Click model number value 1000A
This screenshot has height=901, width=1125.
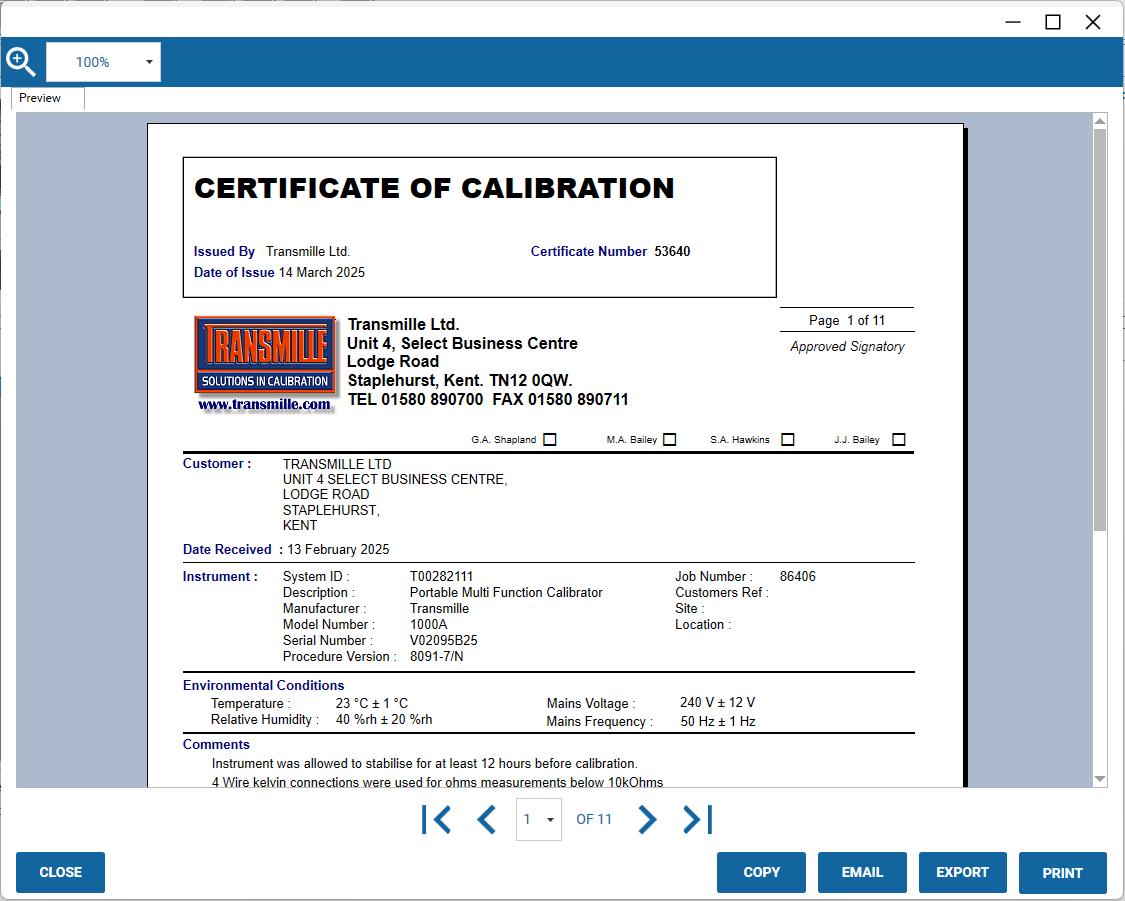[428, 625]
